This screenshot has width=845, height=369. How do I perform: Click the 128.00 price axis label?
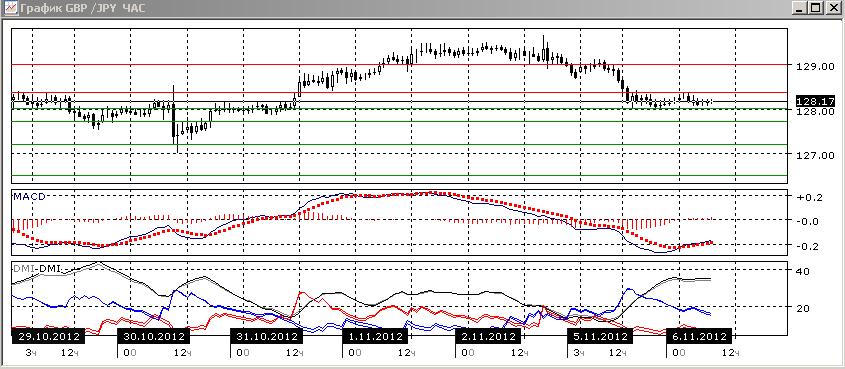[x=814, y=111]
